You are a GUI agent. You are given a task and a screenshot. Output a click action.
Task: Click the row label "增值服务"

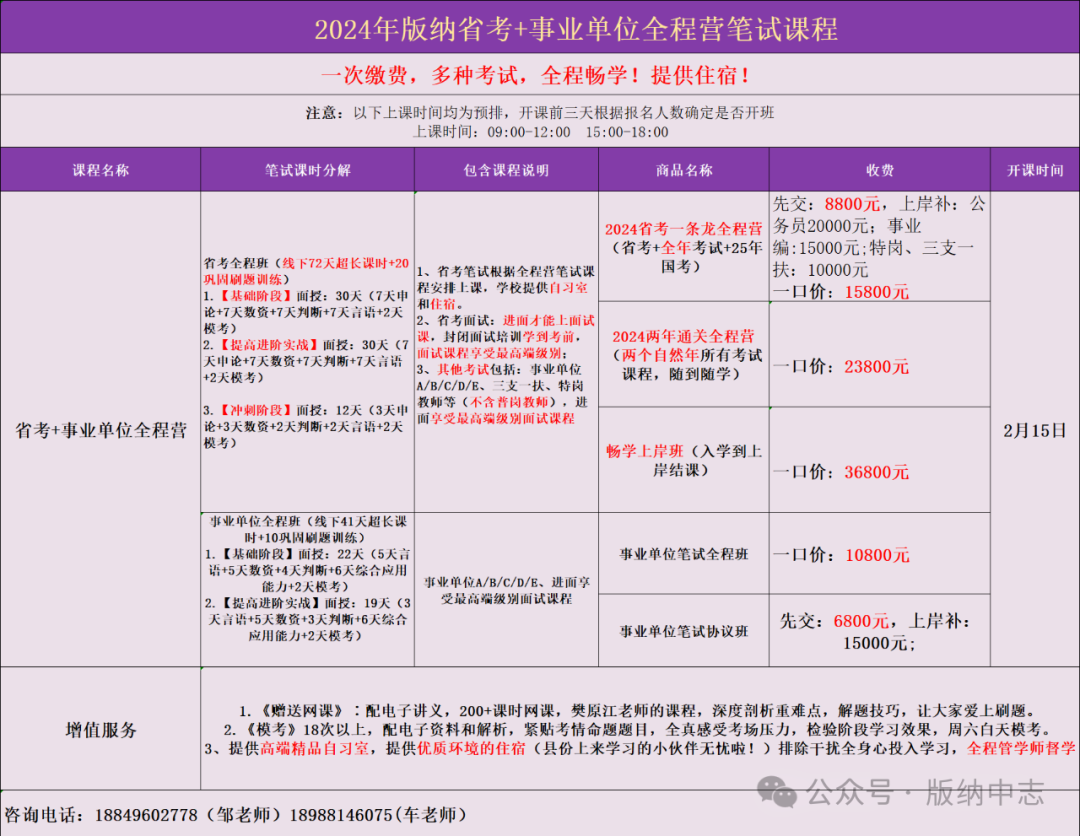[x=101, y=730]
